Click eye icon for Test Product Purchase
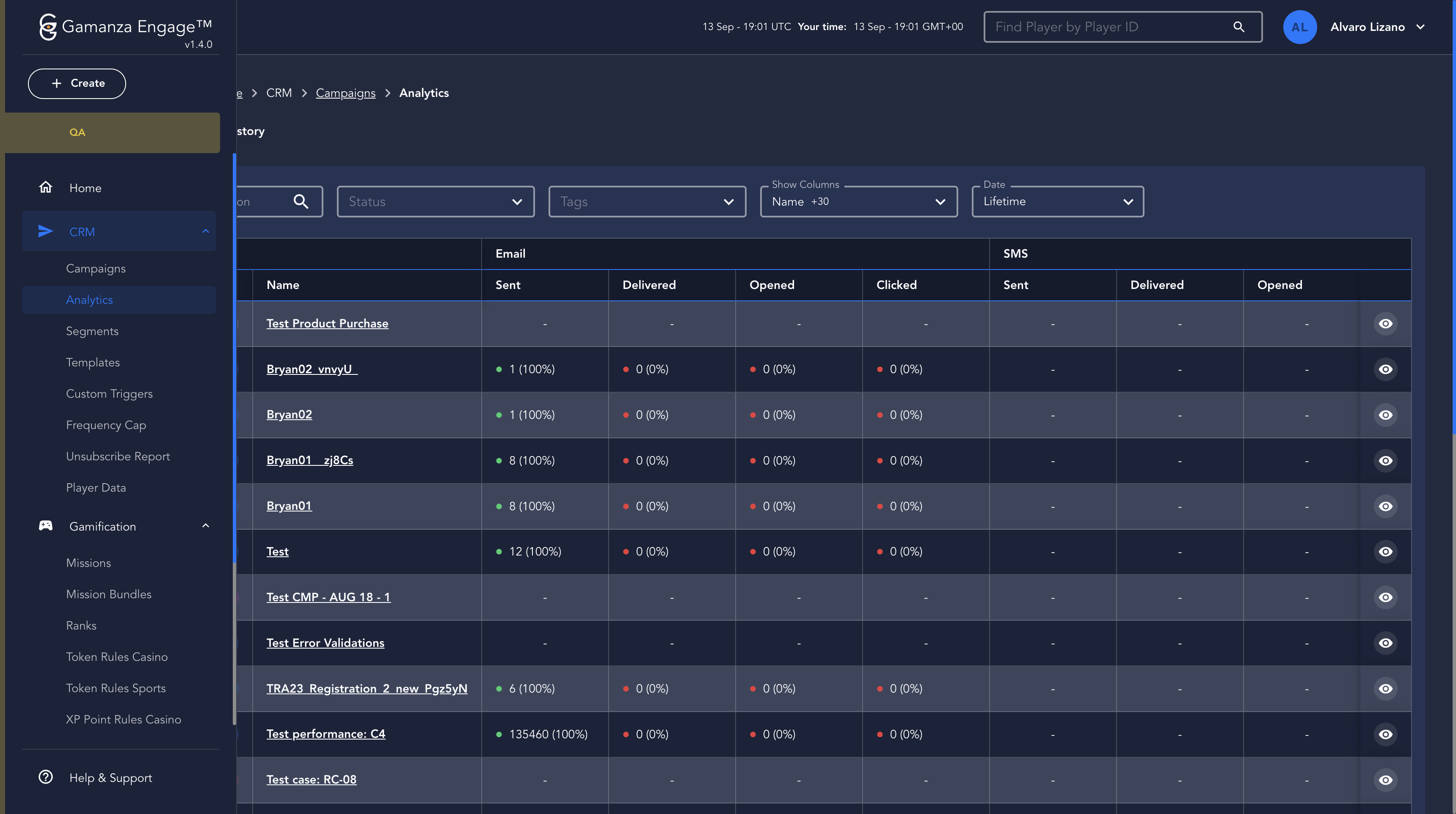1456x814 pixels. (1385, 324)
